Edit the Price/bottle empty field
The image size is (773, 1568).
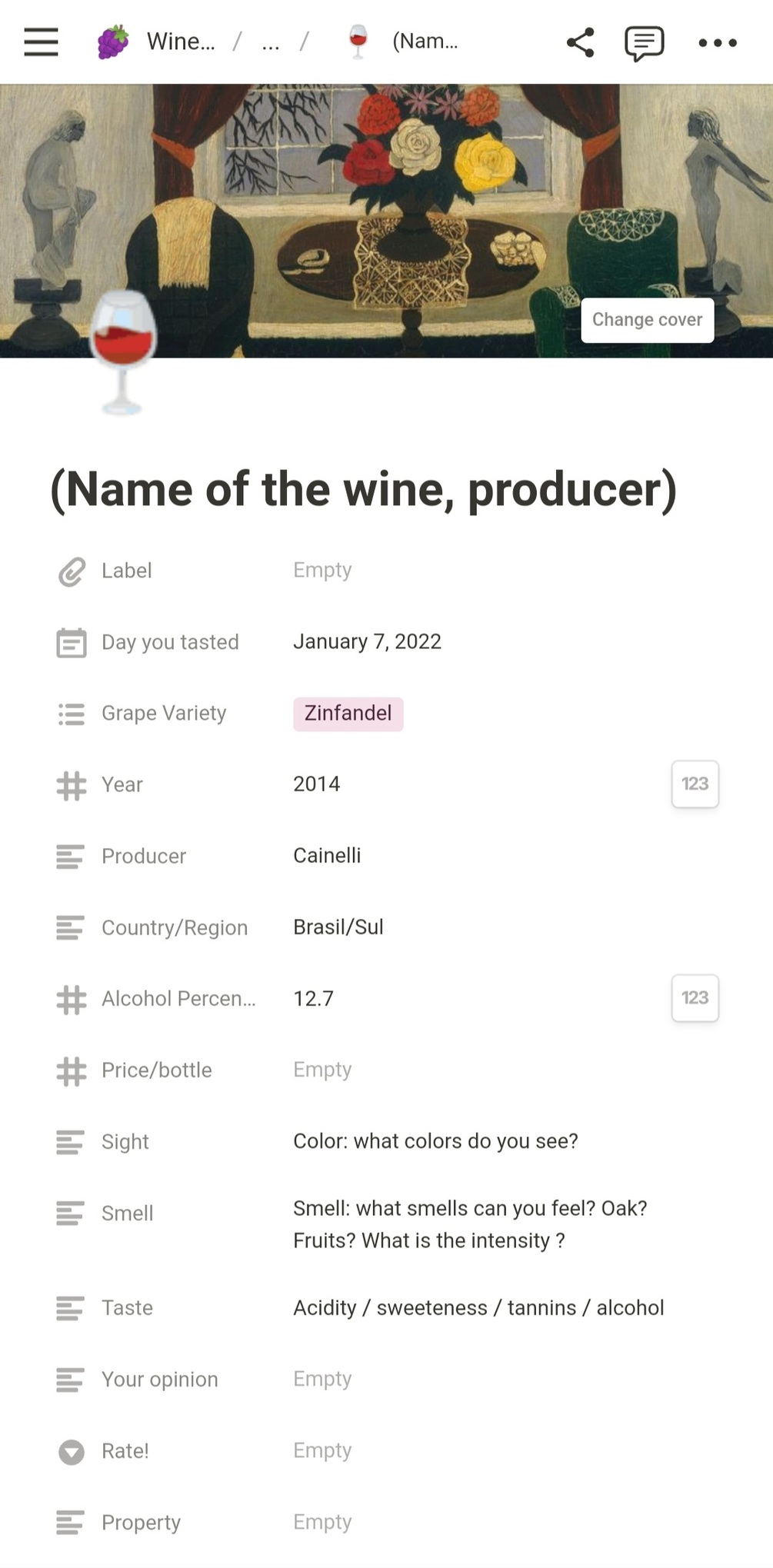(322, 1070)
